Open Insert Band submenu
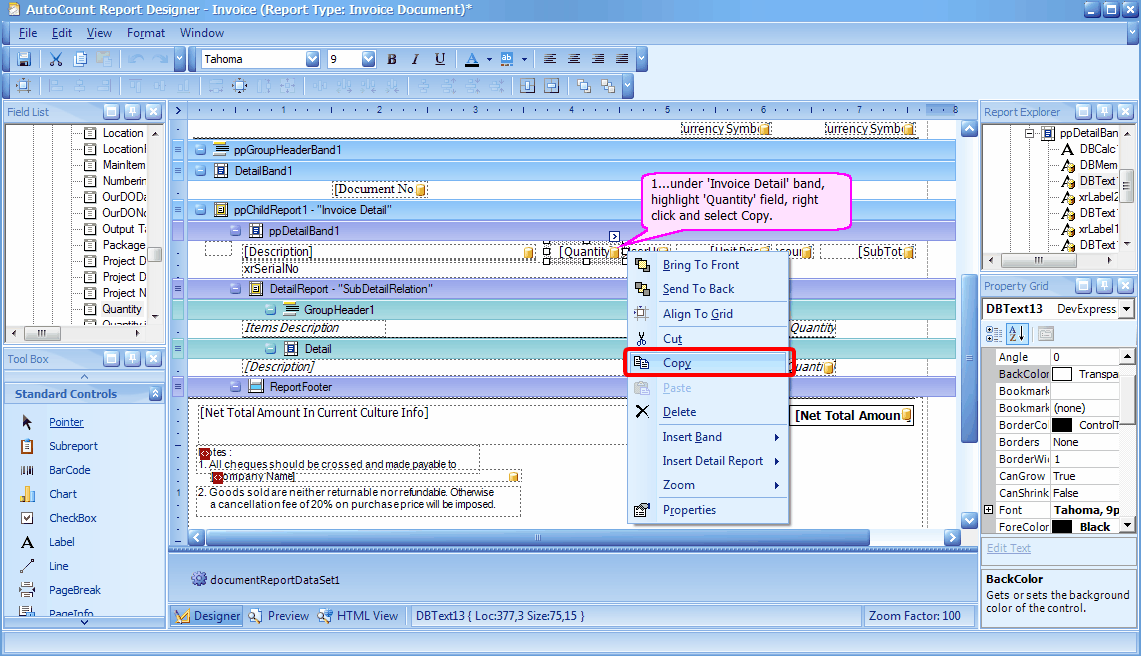Image resolution: width=1141 pixels, height=656 pixels. click(708, 437)
